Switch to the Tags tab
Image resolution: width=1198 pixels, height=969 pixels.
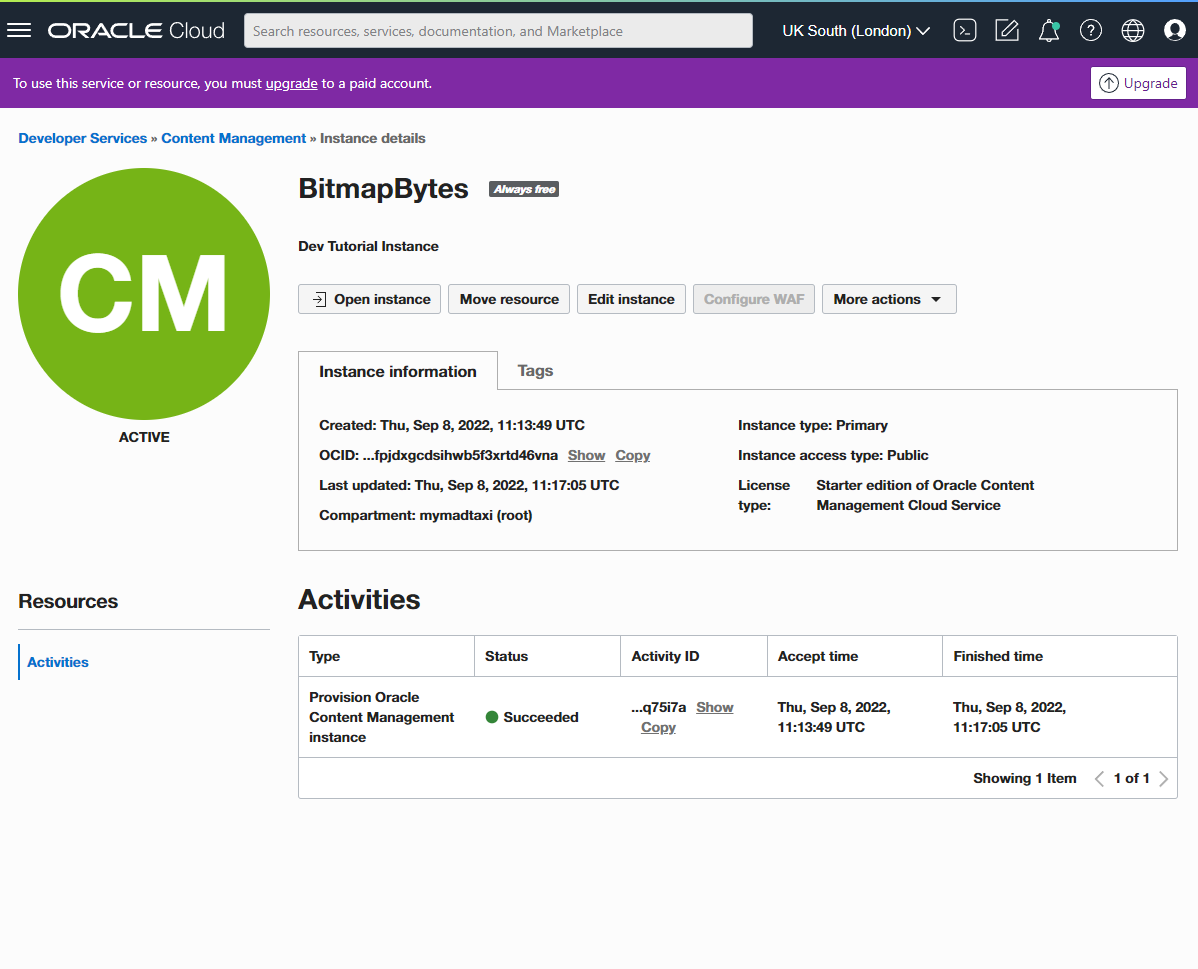tap(535, 371)
